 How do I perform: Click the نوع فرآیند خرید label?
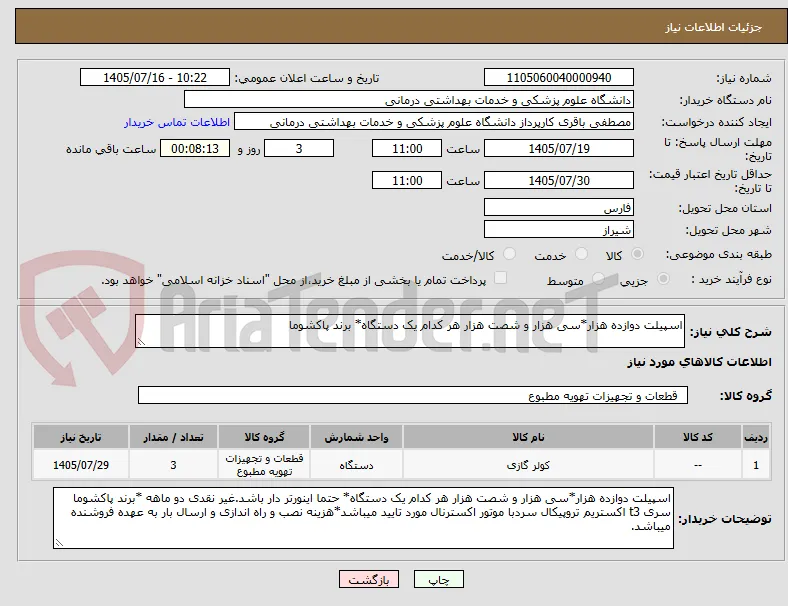point(731,279)
